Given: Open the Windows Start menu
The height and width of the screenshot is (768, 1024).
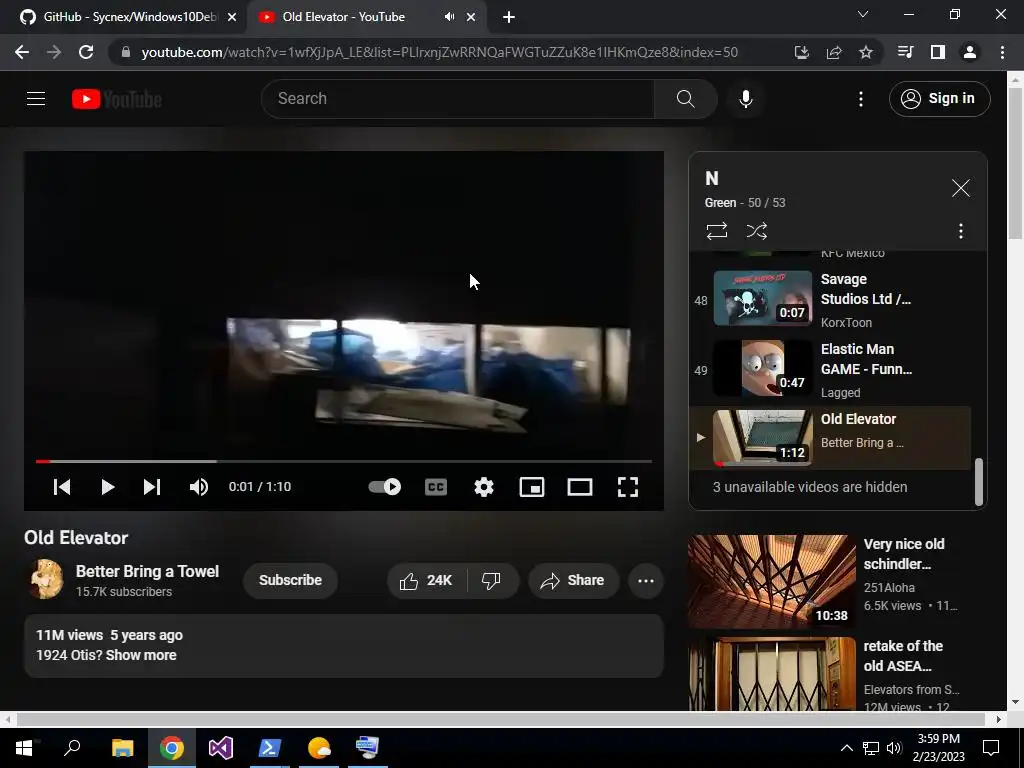Looking at the screenshot, I should pos(24,748).
